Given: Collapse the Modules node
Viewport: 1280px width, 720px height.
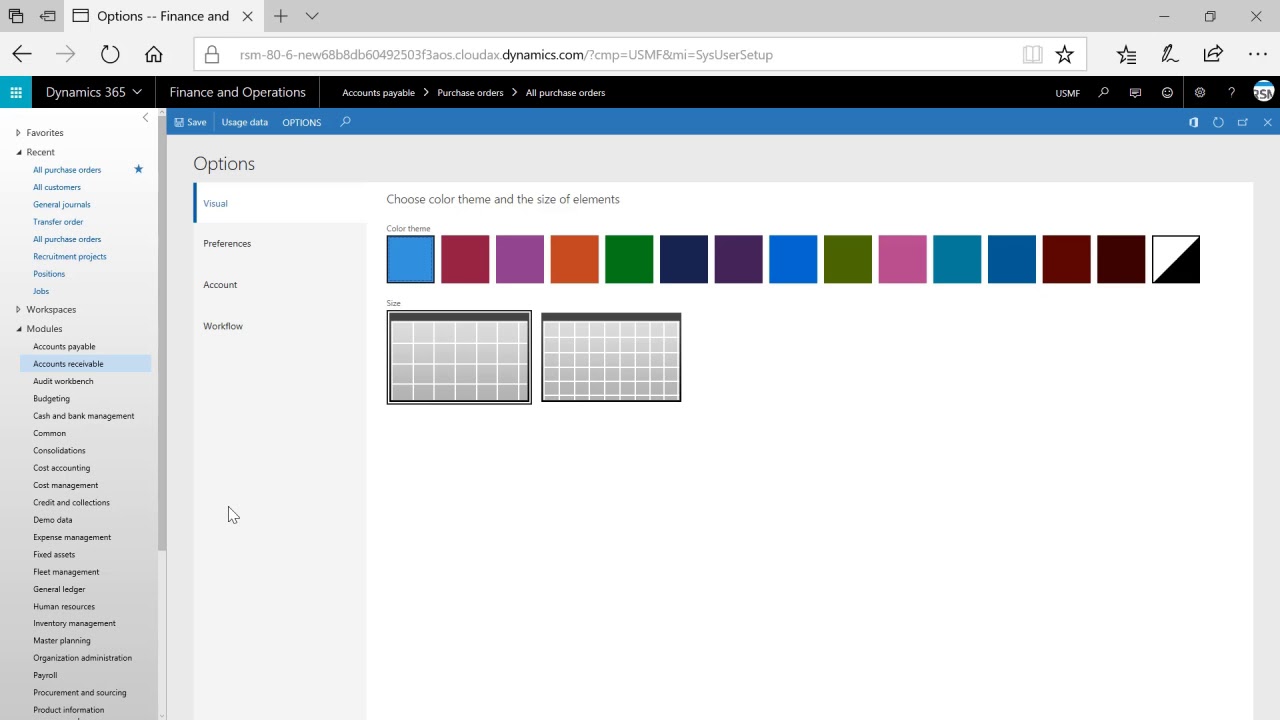Looking at the screenshot, I should (18, 328).
